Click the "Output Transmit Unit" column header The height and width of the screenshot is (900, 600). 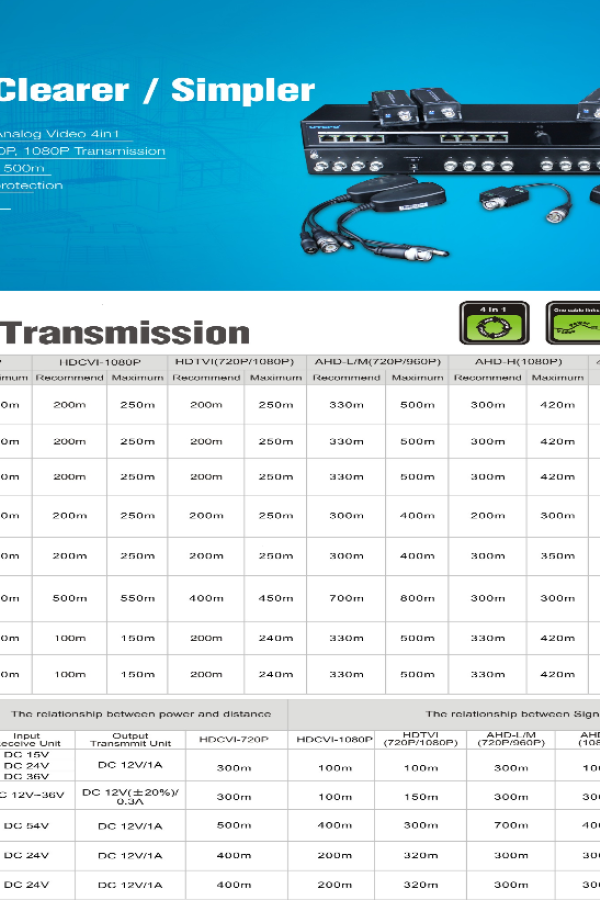130,739
